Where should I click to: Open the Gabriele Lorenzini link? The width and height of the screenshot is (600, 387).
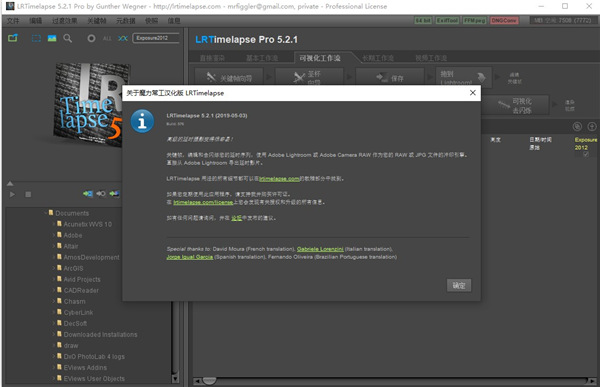click(320, 249)
